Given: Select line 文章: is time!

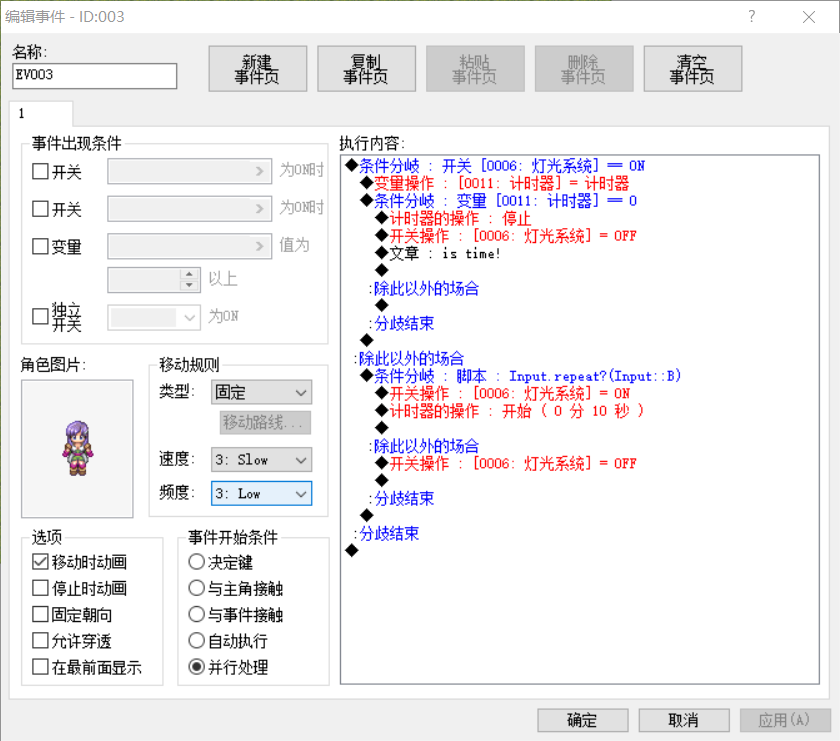Looking at the screenshot, I should pyautogui.click(x=438, y=253).
